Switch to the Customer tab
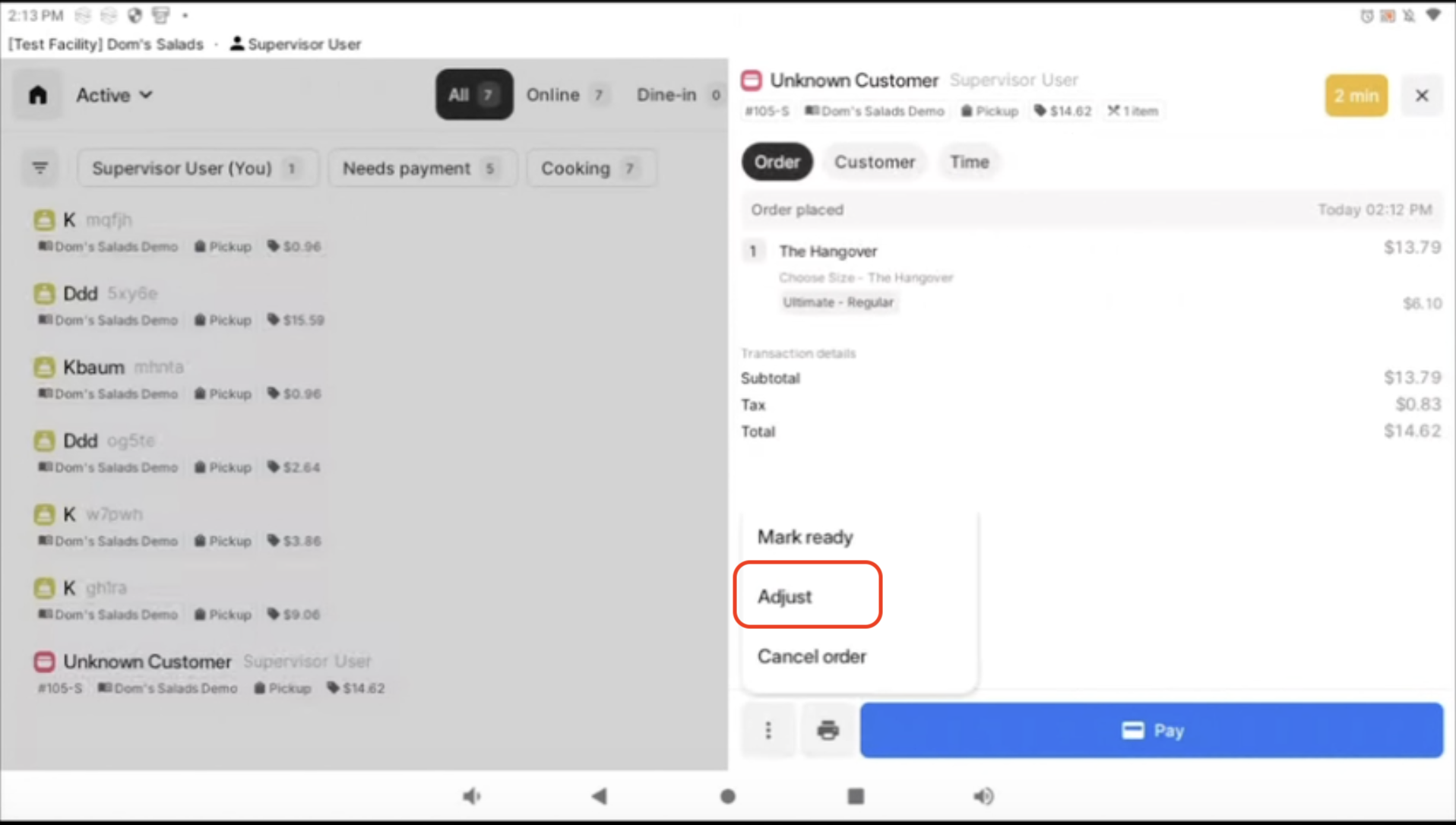1456x825 pixels. 874,162
